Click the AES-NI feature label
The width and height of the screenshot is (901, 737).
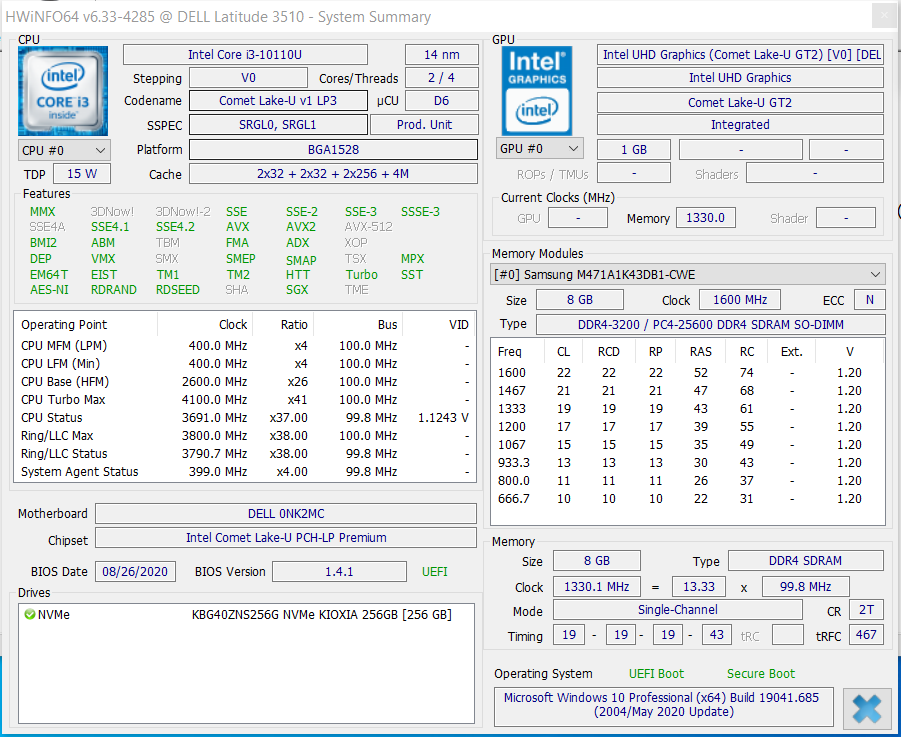tap(49, 290)
